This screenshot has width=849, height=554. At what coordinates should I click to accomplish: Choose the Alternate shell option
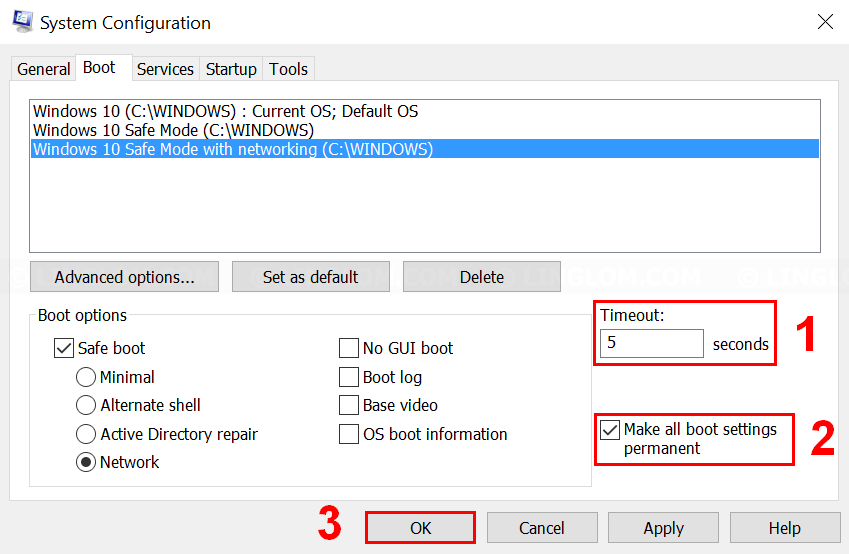pos(86,405)
